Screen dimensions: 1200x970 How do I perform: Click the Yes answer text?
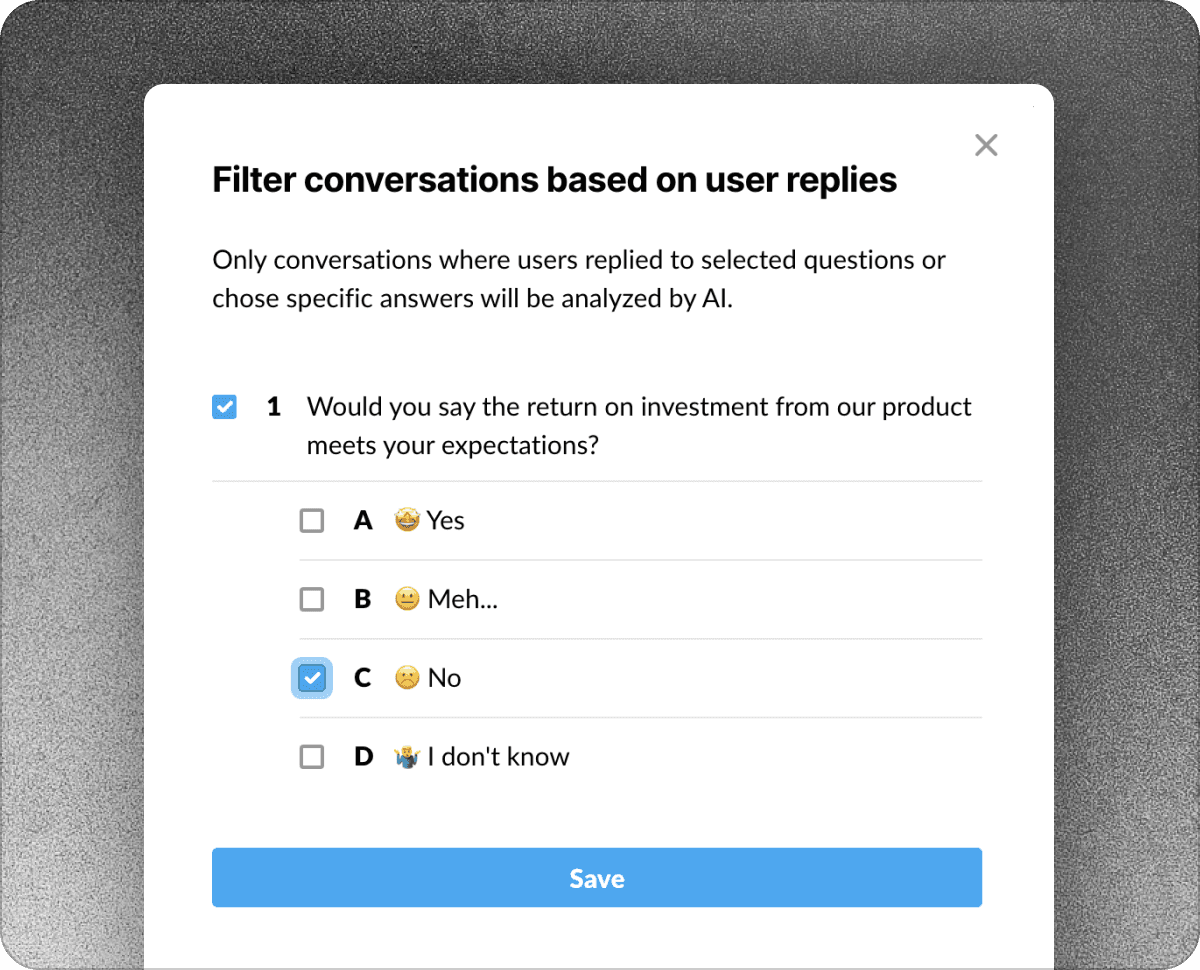point(446,520)
